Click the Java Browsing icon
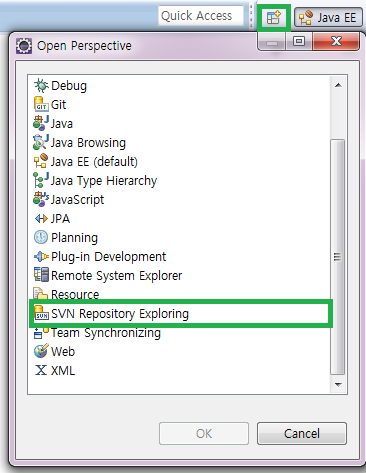This screenshot has height=473, width=366. click(x=41, y=142)
